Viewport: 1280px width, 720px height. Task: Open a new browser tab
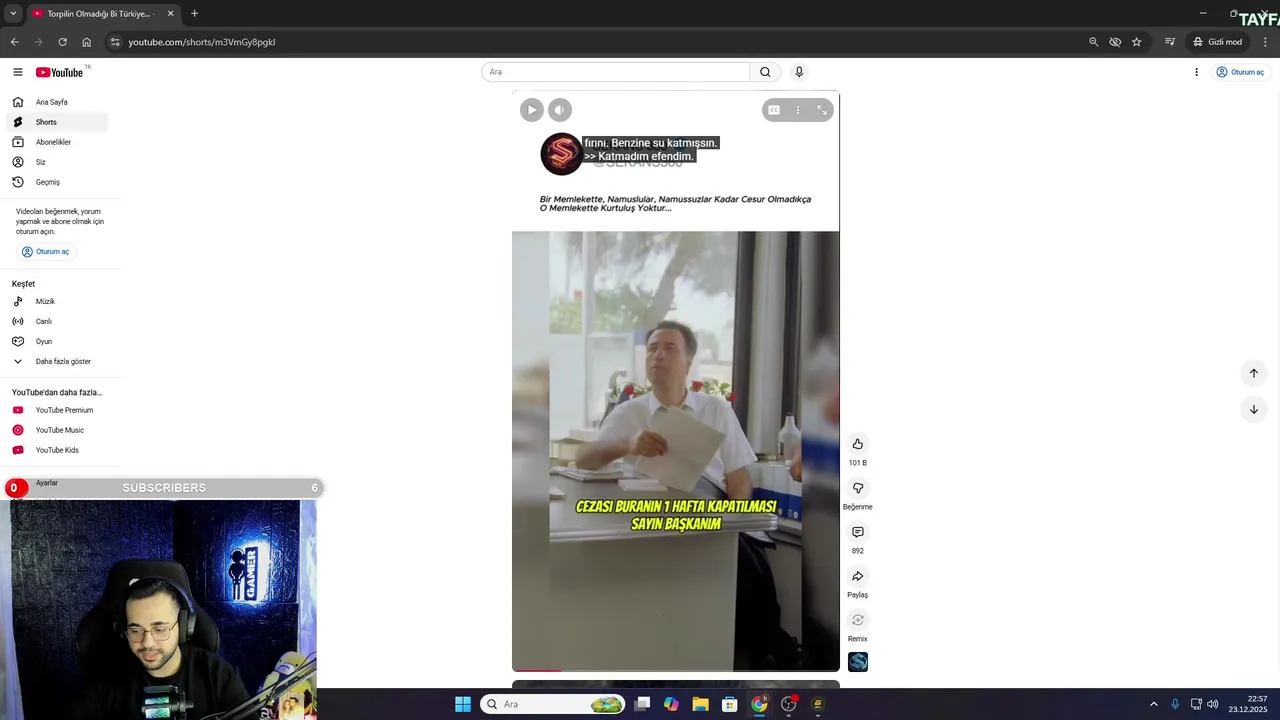tap(194, 14)
